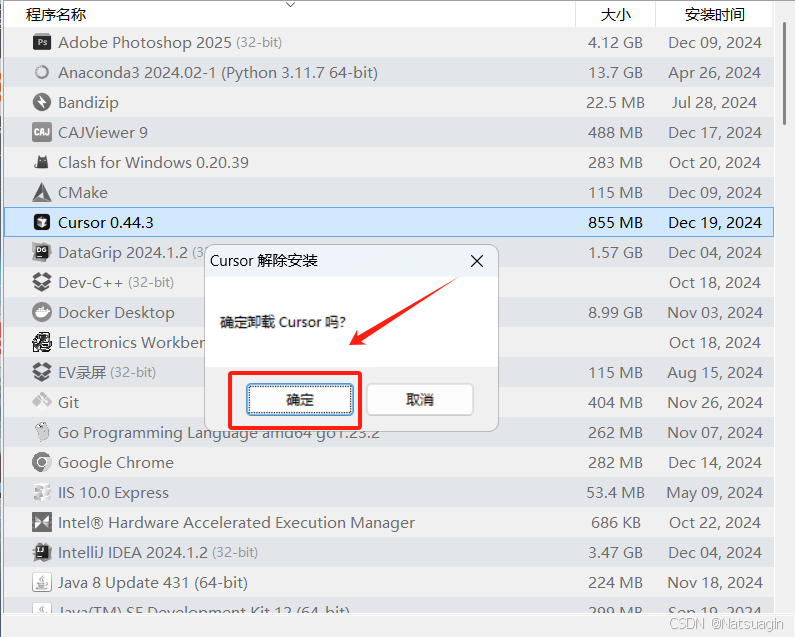Viewport: 795px width, 637px height.
Task: Select Git program name
Action: click(68, 402)
